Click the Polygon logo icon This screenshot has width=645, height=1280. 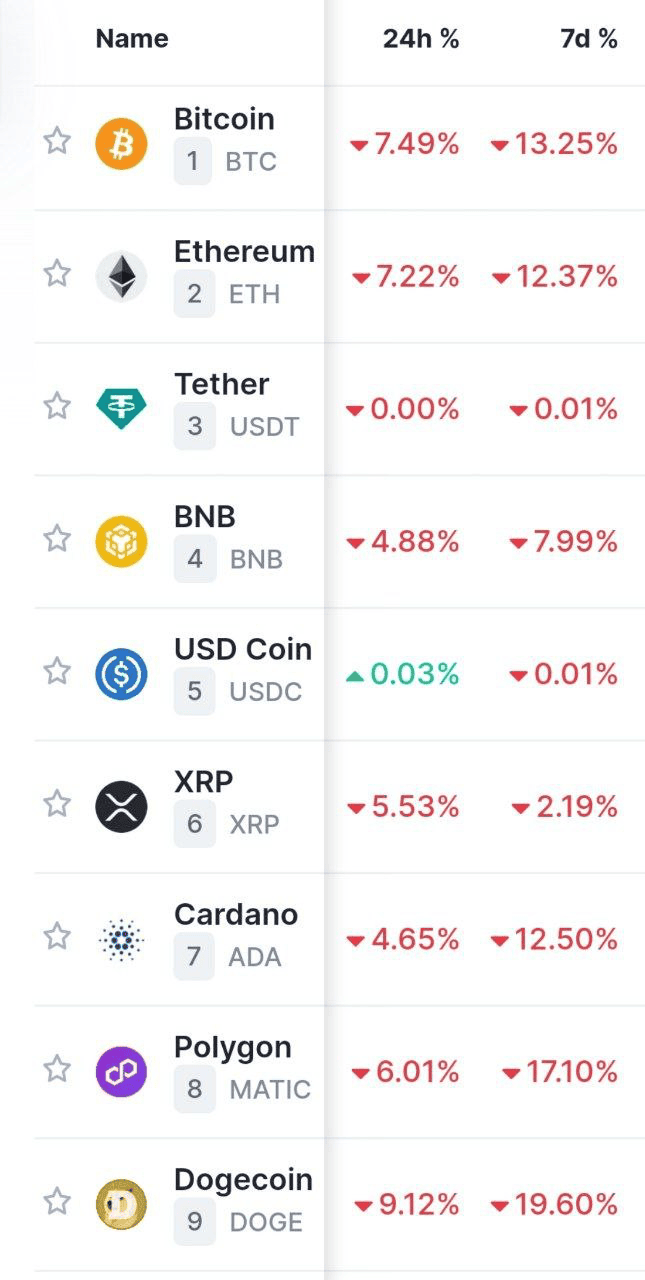(x=121, y=1071)
